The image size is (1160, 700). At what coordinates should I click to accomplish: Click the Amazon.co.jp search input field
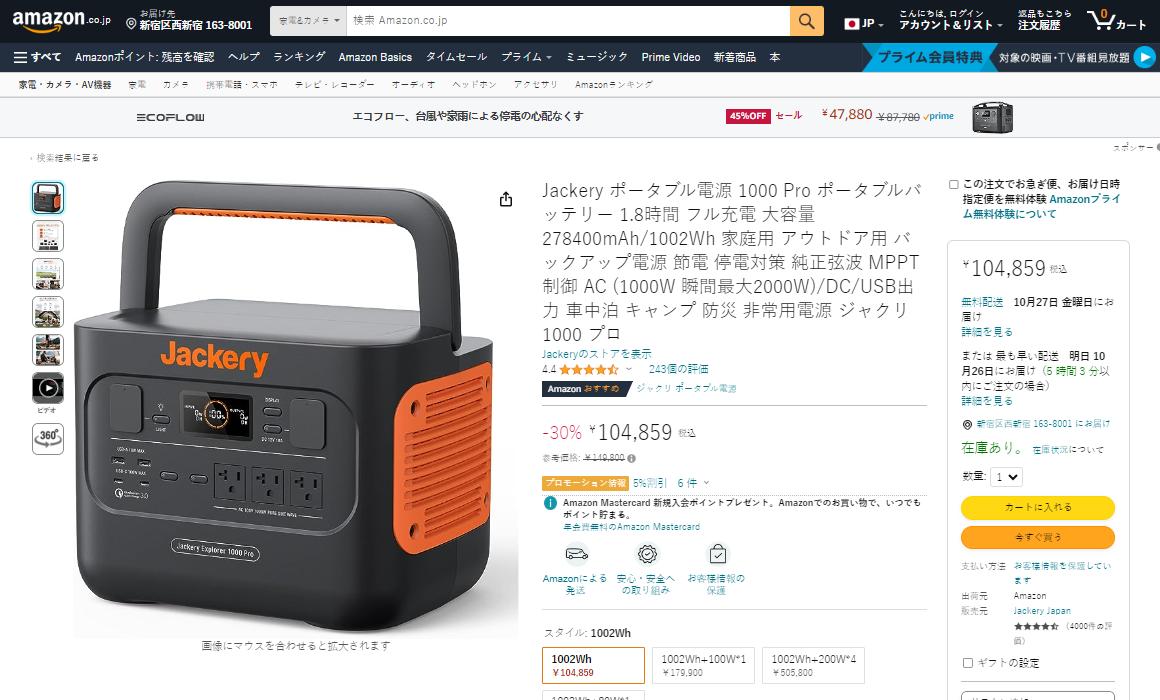(568, 21)
